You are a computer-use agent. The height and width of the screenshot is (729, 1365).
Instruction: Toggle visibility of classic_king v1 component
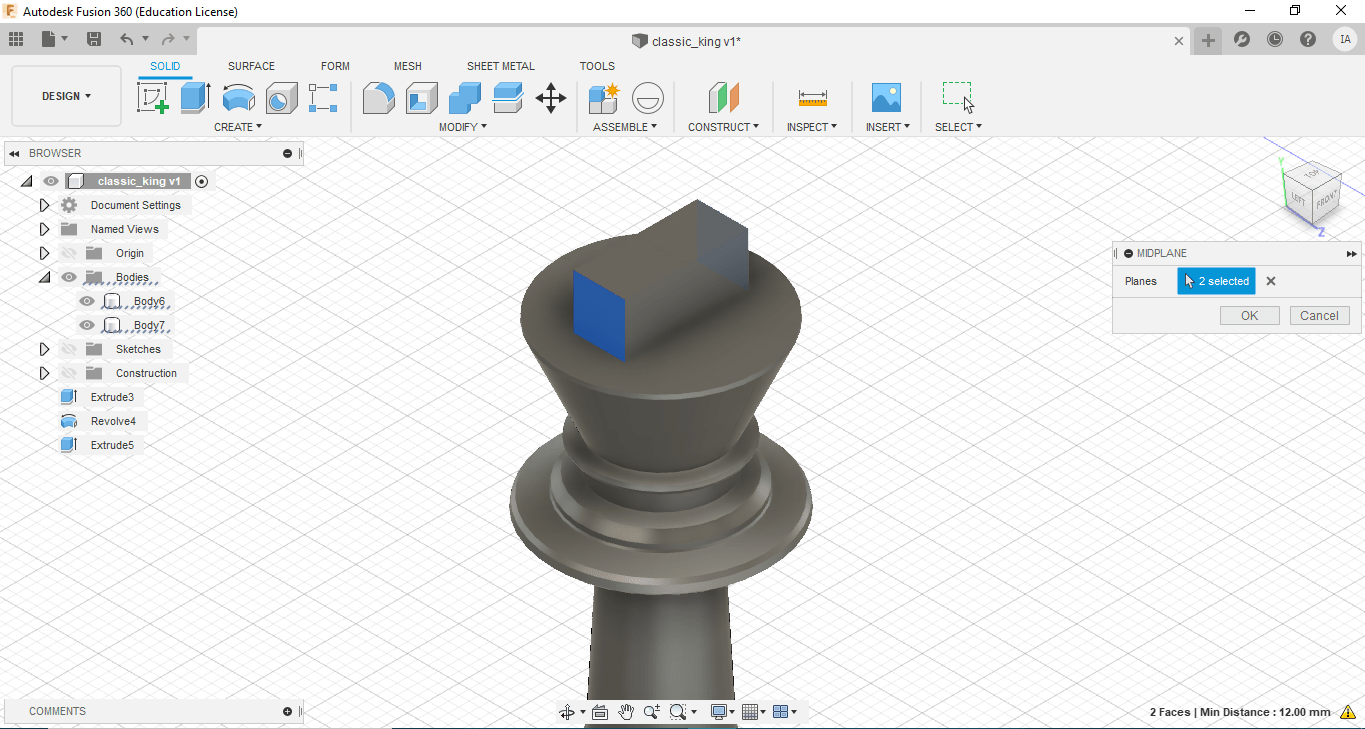tap(51, 181)
